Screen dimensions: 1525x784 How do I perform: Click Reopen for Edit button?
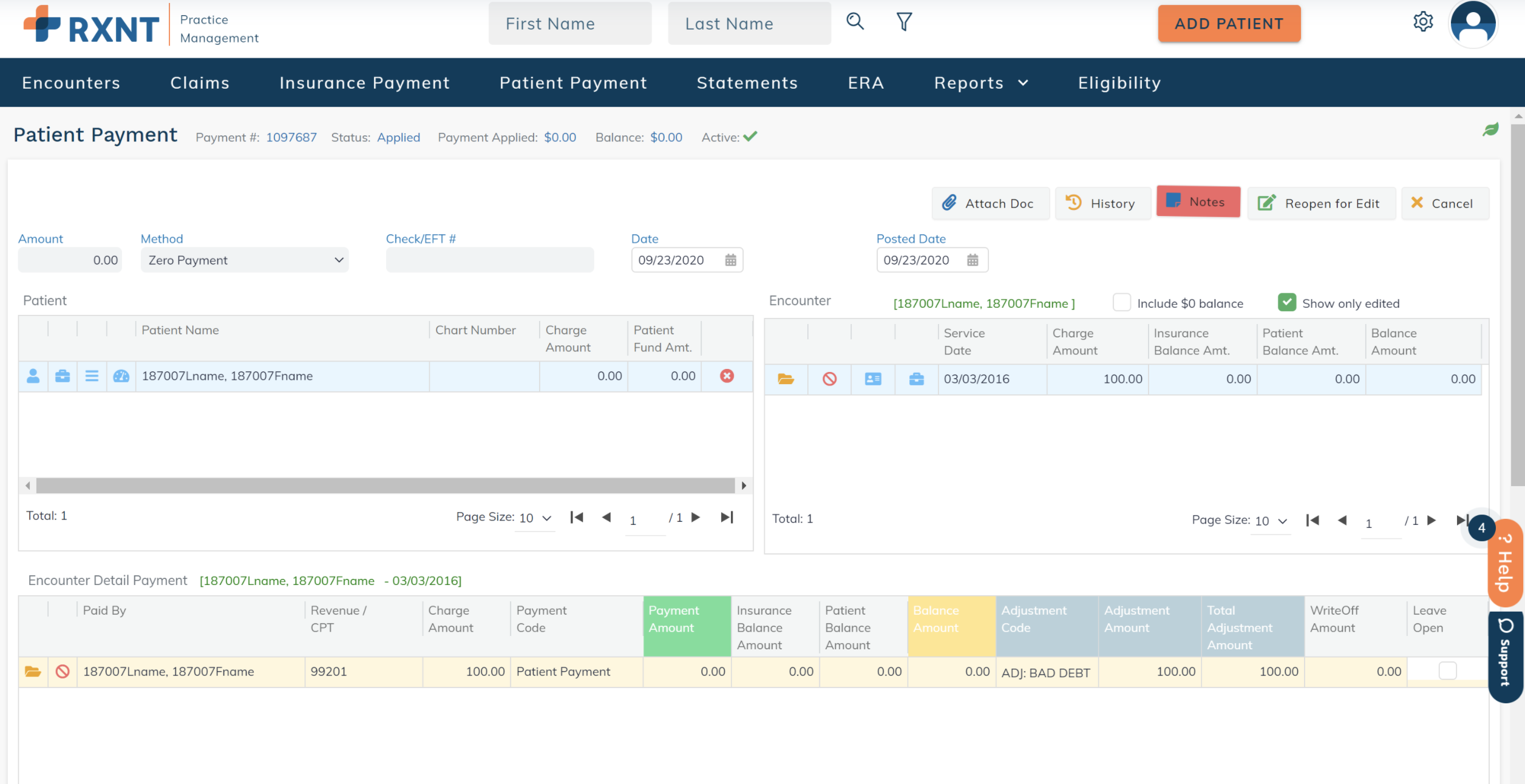coord(1321,203)
